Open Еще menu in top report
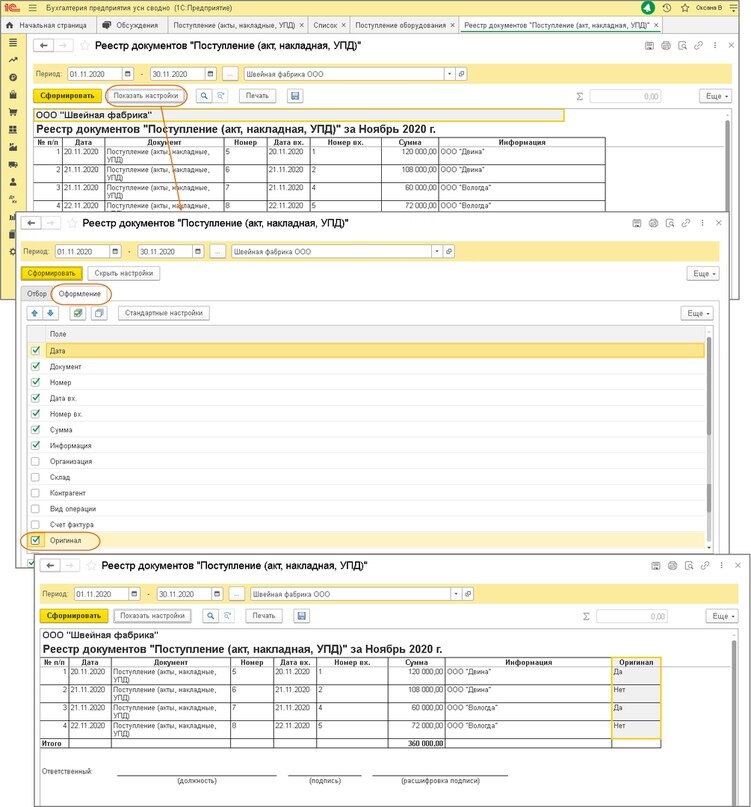This screenshot has height=807, width=751. pyautogui.click(x=715, y=96)
